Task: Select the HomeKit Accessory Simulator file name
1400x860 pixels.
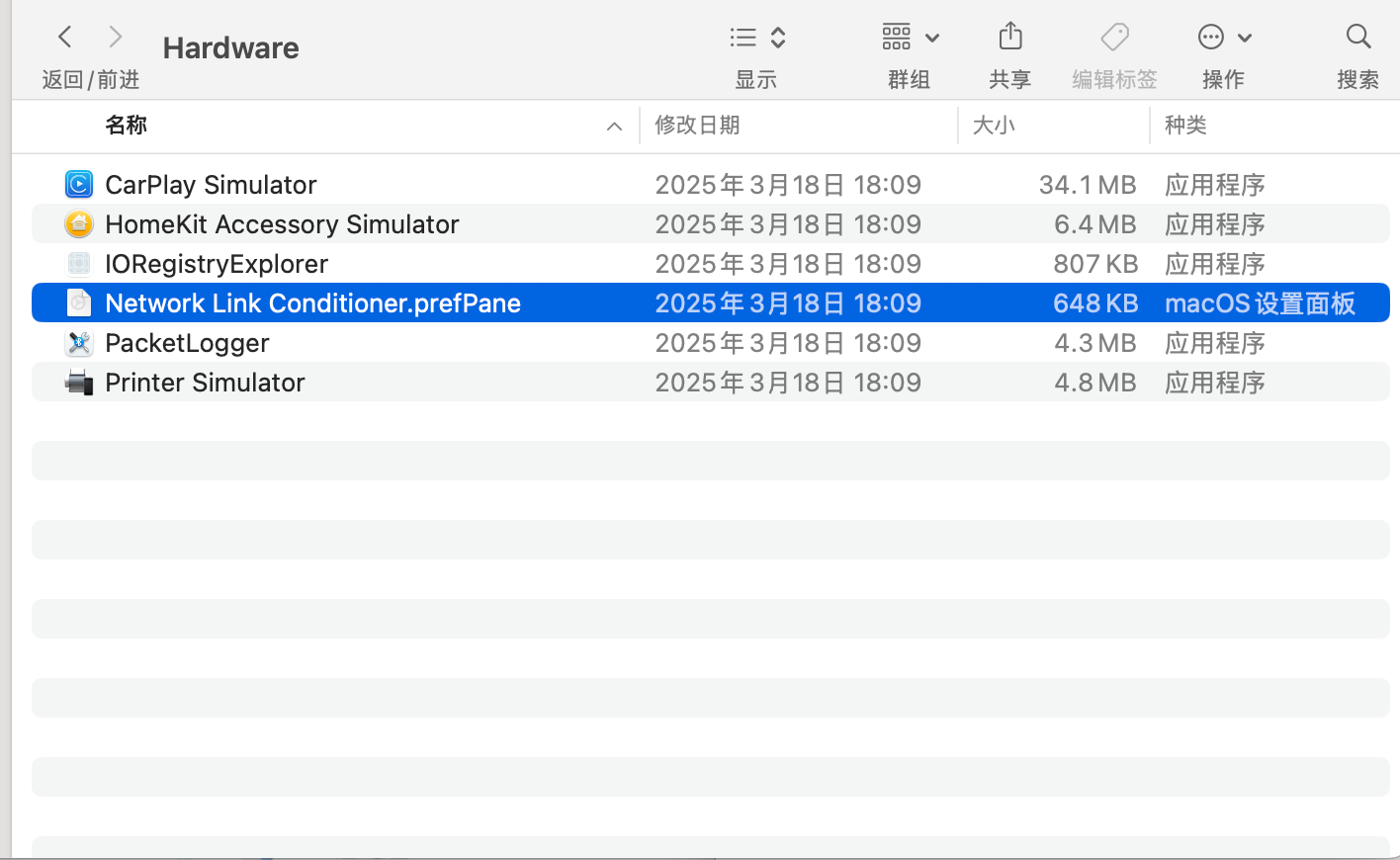Action: (x=282, y=224)
